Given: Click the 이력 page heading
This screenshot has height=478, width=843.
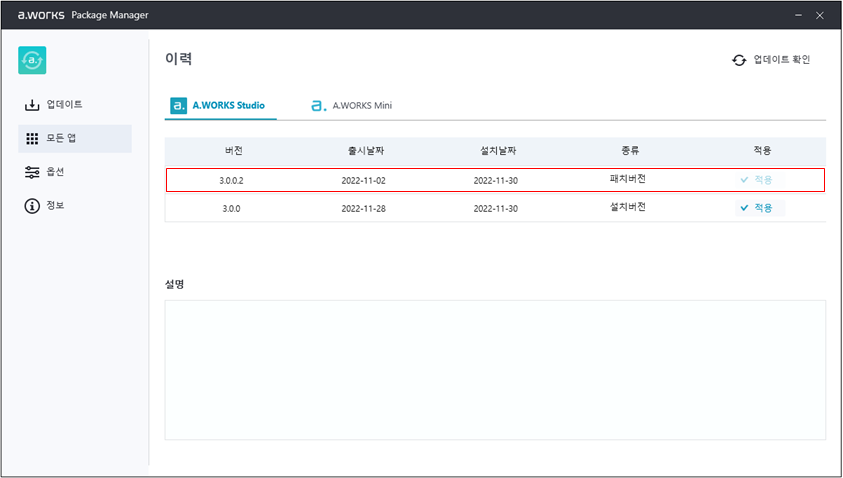Looking at the screenshot, I should point(178,59).
